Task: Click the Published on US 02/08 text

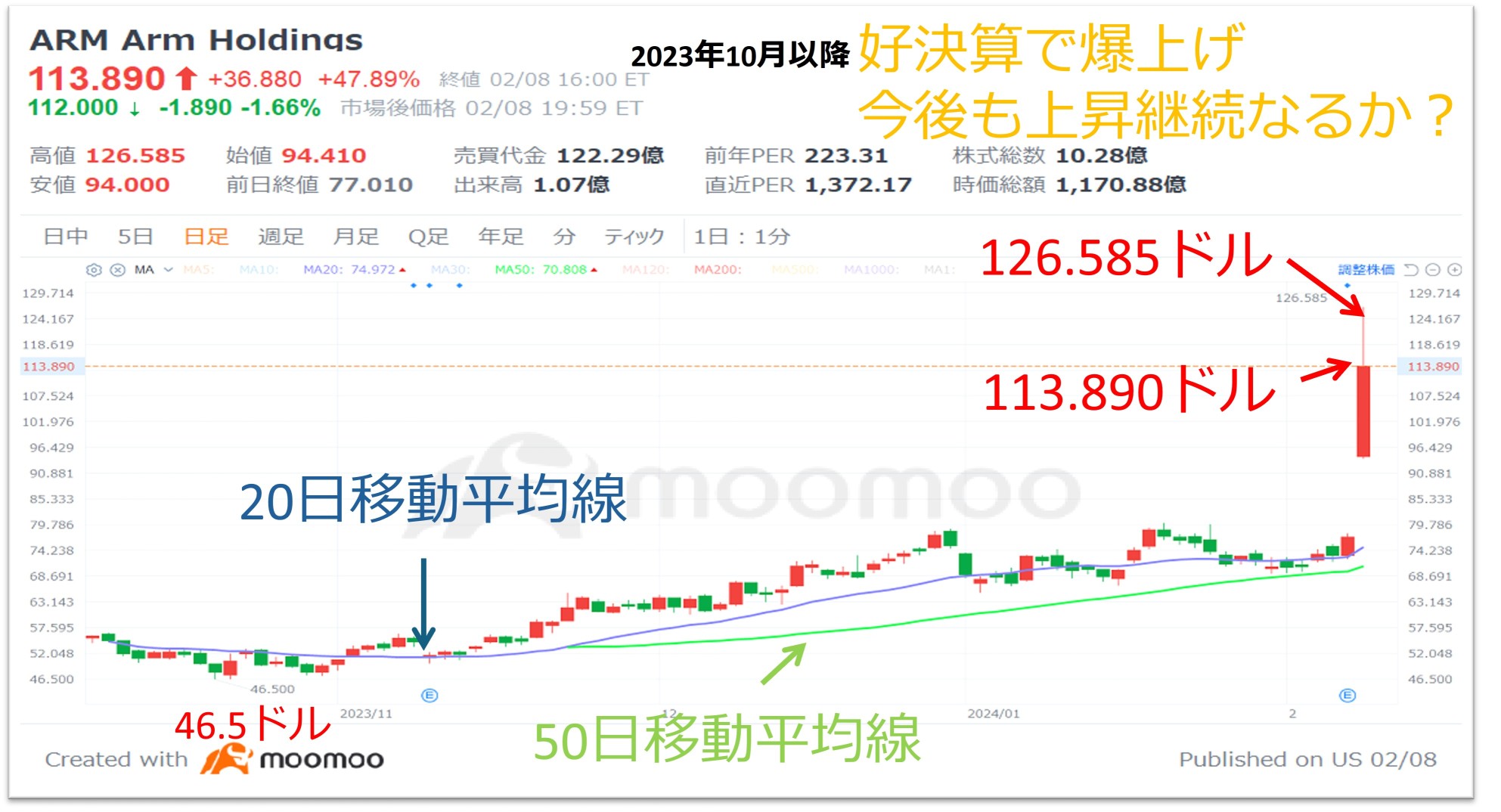Action: tap(1307, 759)
